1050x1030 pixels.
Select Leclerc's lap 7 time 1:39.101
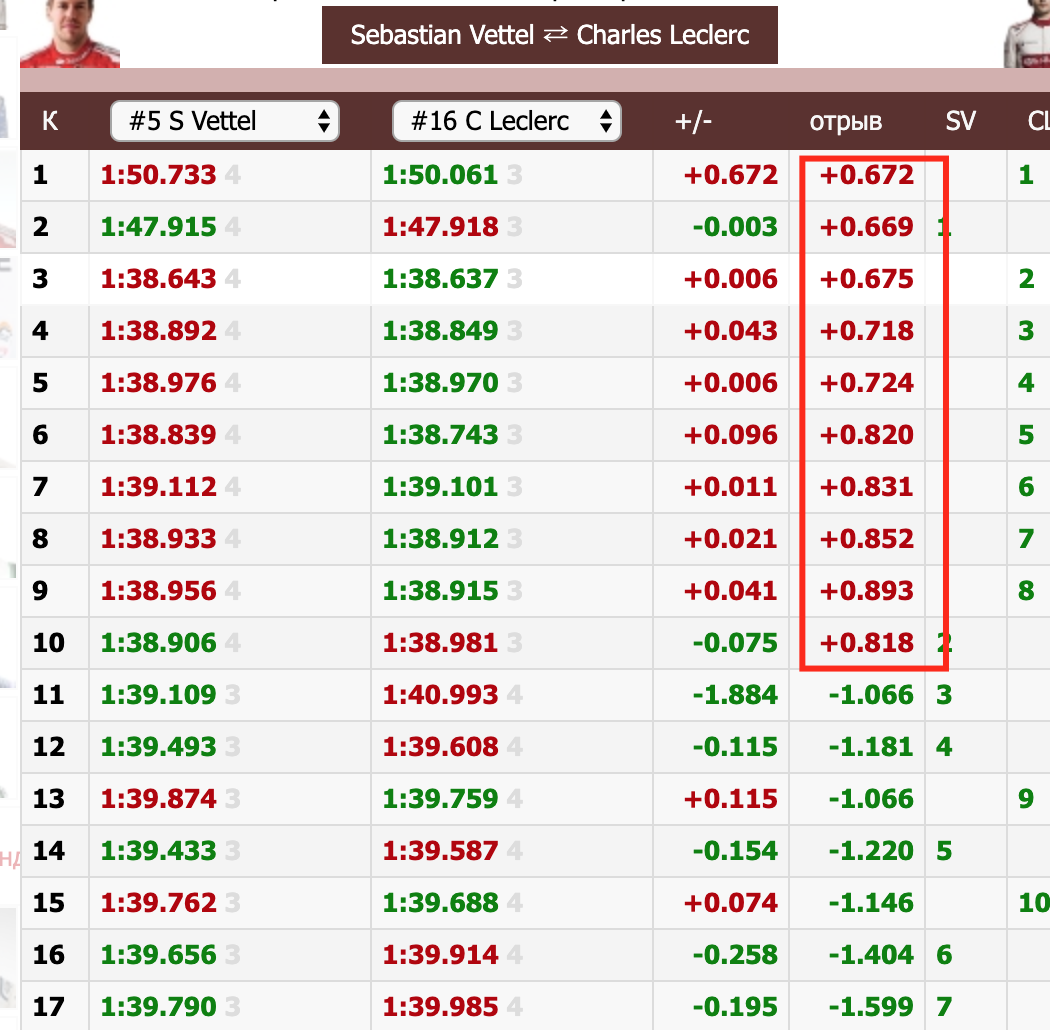[441, 487]
